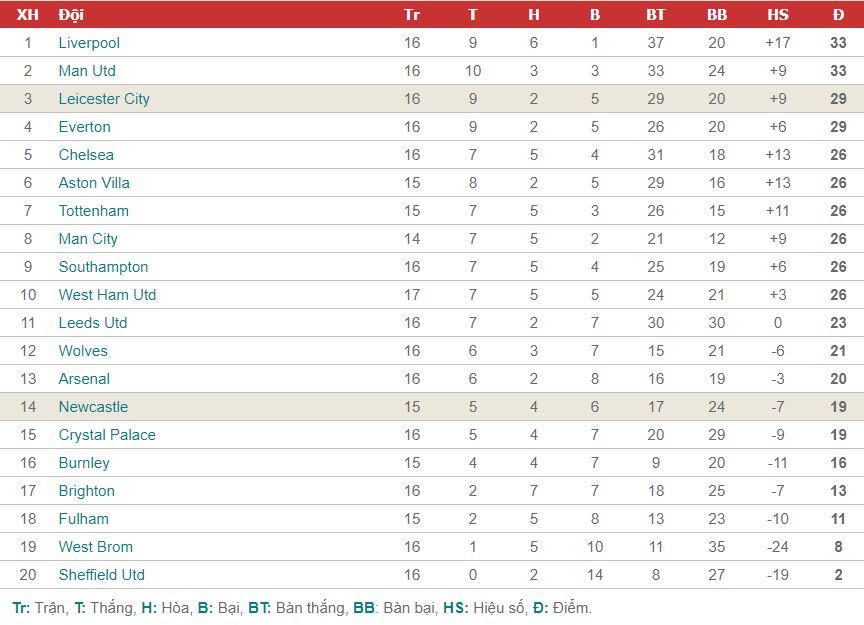Visit the Aston Villa link
Image resolution: width=864 pixels, height=625 pixels.
(94, 183)
